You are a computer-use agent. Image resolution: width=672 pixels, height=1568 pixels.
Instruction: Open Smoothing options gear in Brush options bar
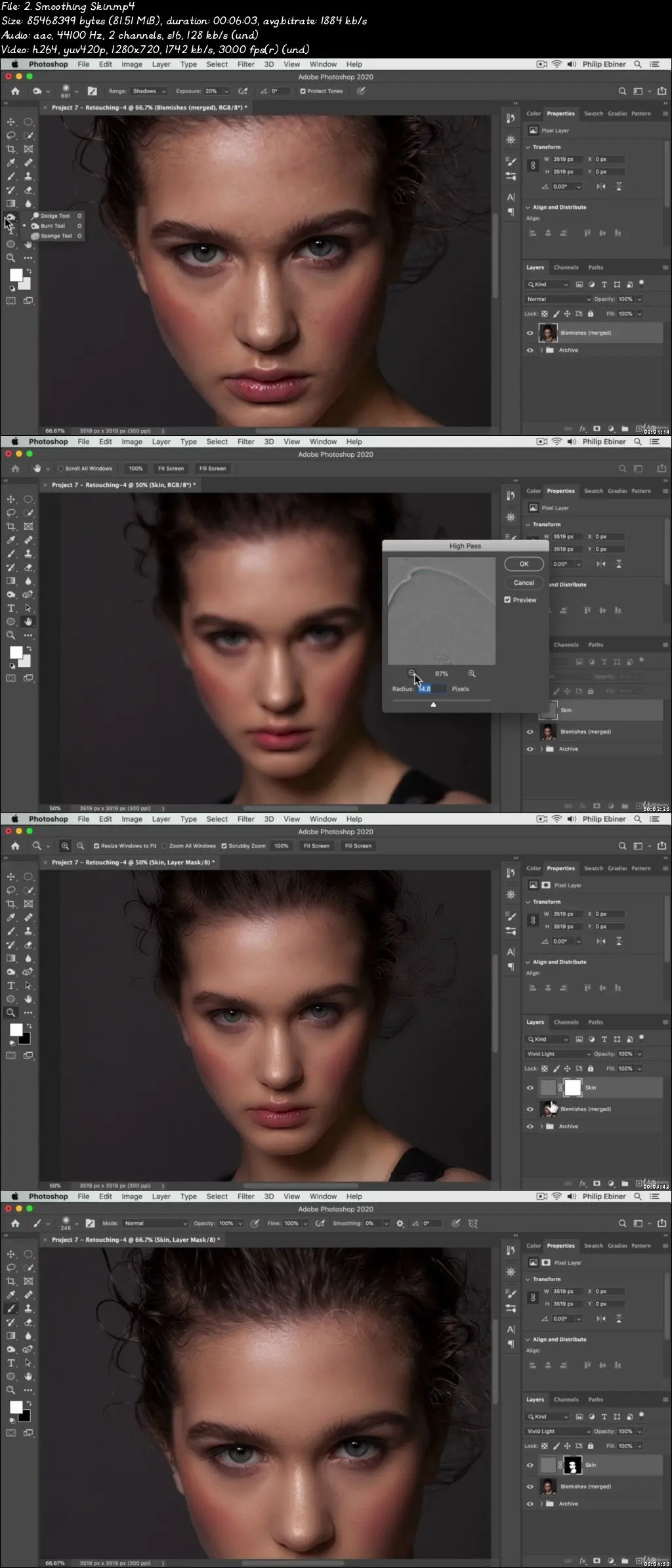tap(400, 1223)
